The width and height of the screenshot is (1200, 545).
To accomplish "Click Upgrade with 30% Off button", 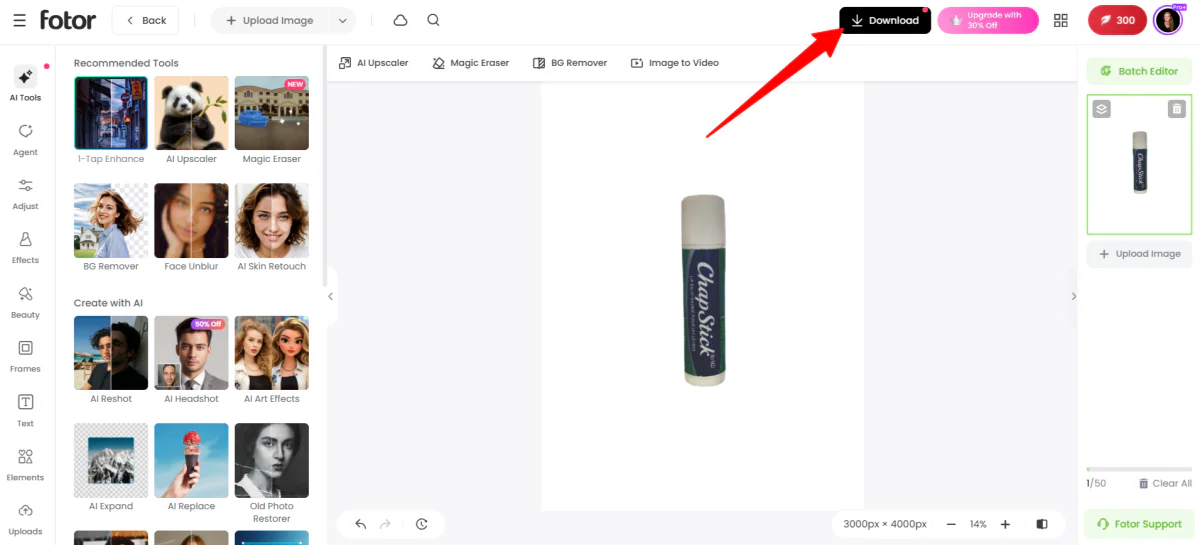I will pyautogui.click(x=988, y=20).
